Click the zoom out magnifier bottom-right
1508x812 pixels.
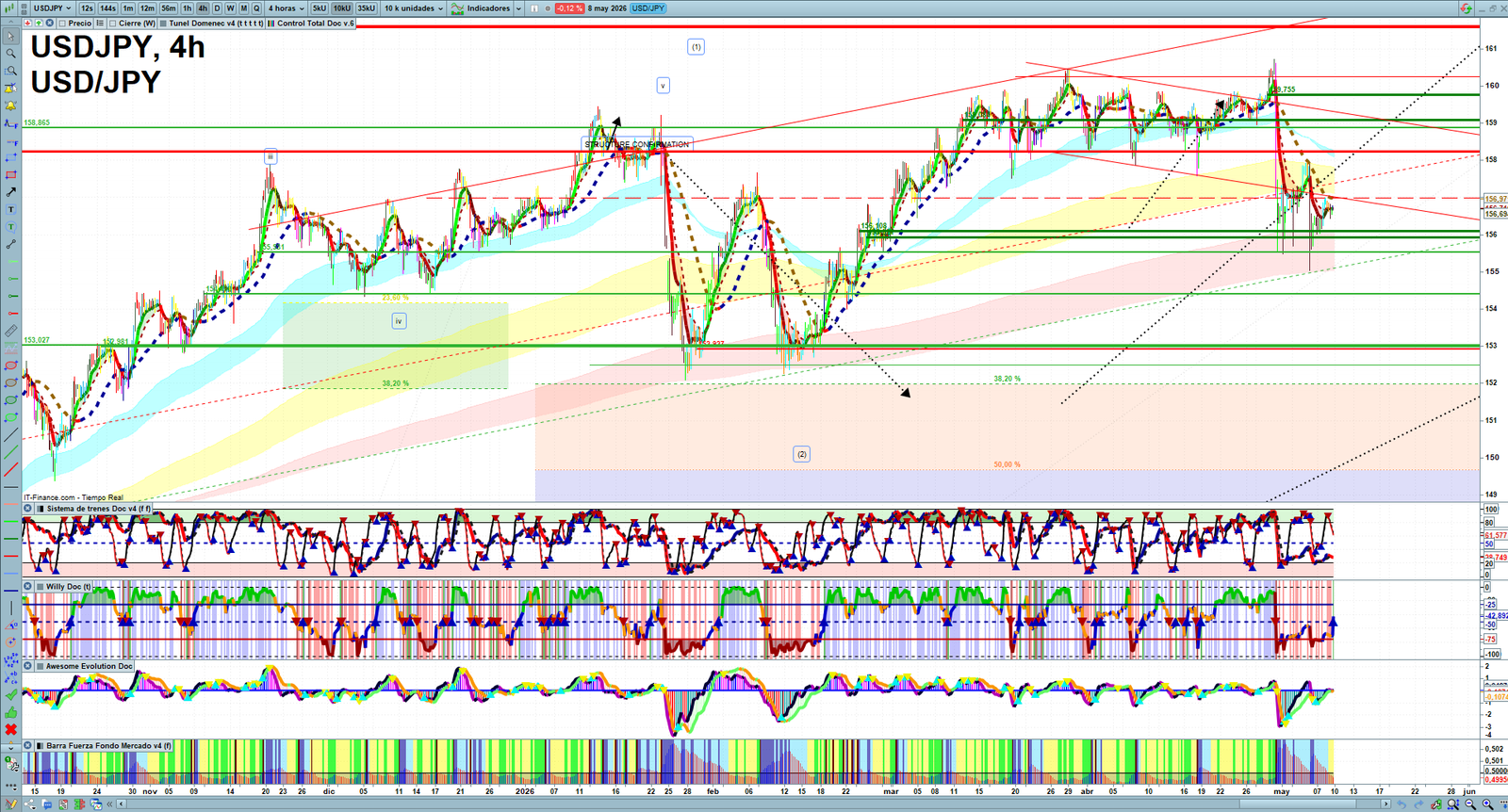click(x=1469, y=804)
